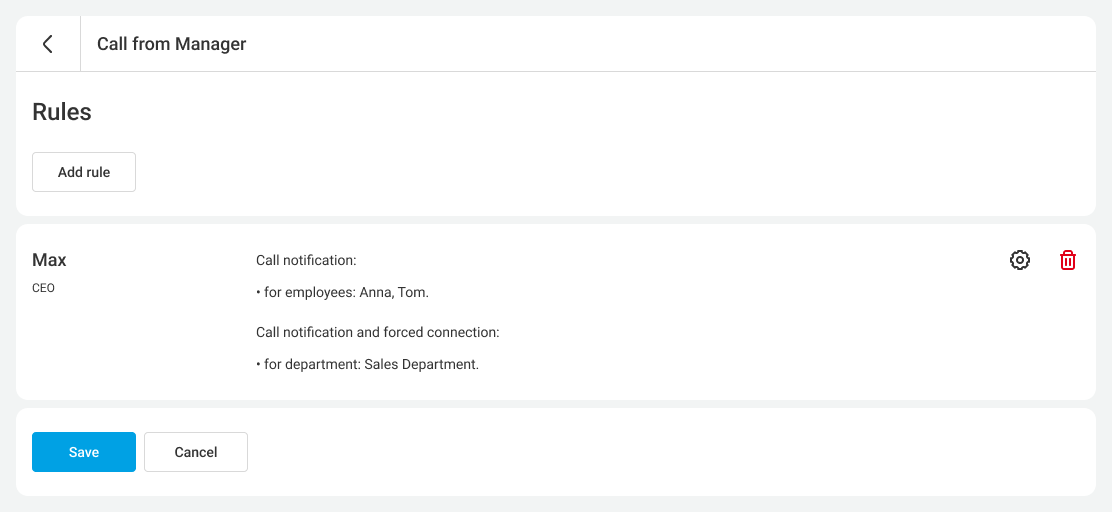
Task: Click the bullet before "for employees"
Action: pyautogui.click(x=259, y=293)
